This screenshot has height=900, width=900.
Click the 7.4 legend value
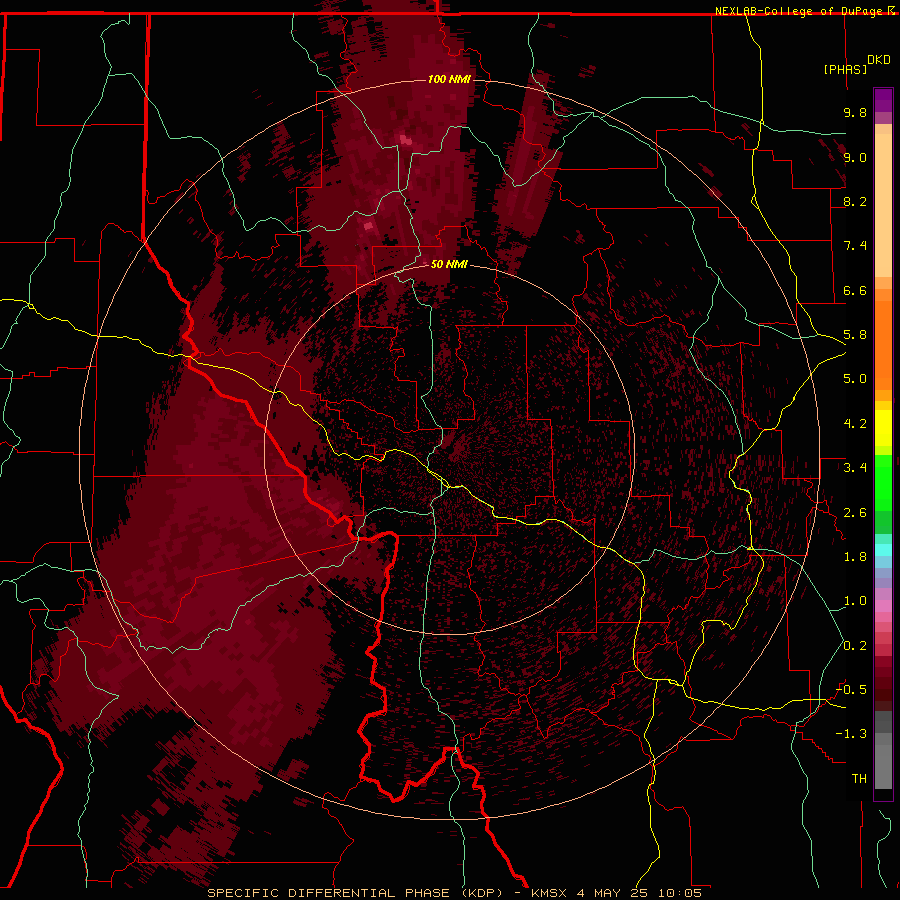click(x=855, y=246)
